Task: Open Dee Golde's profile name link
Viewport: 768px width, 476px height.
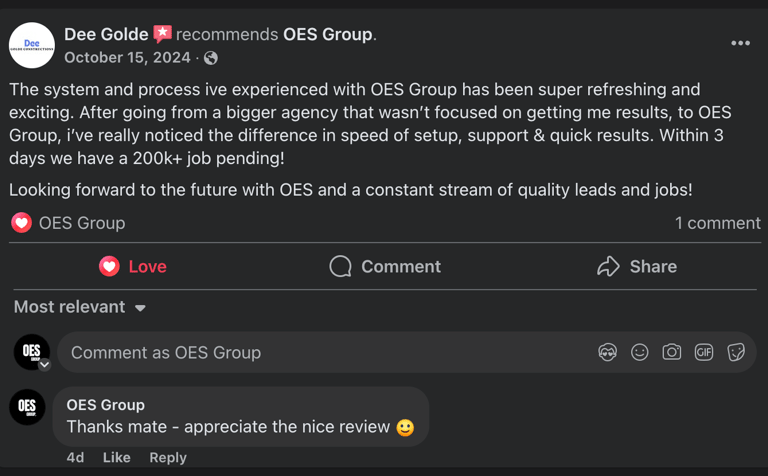Action: click(106, 34)
